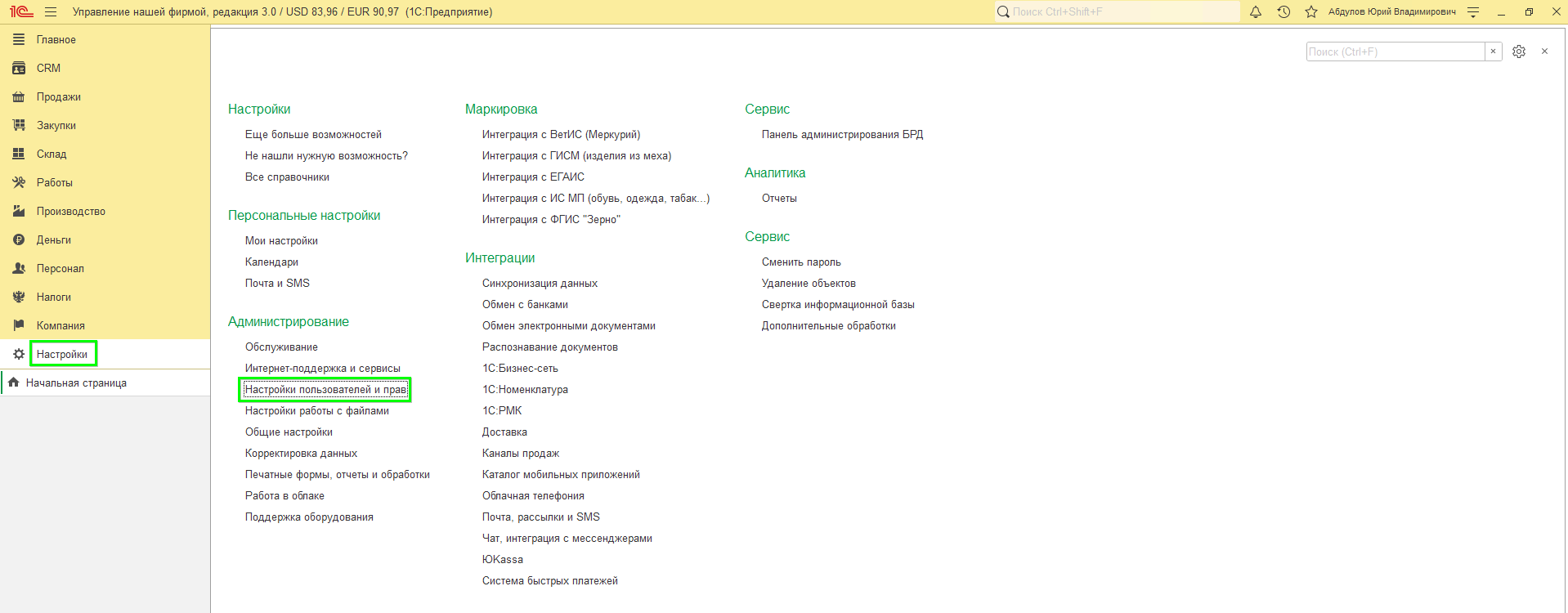Open Настройки пользователей и прав

(325, 389)
